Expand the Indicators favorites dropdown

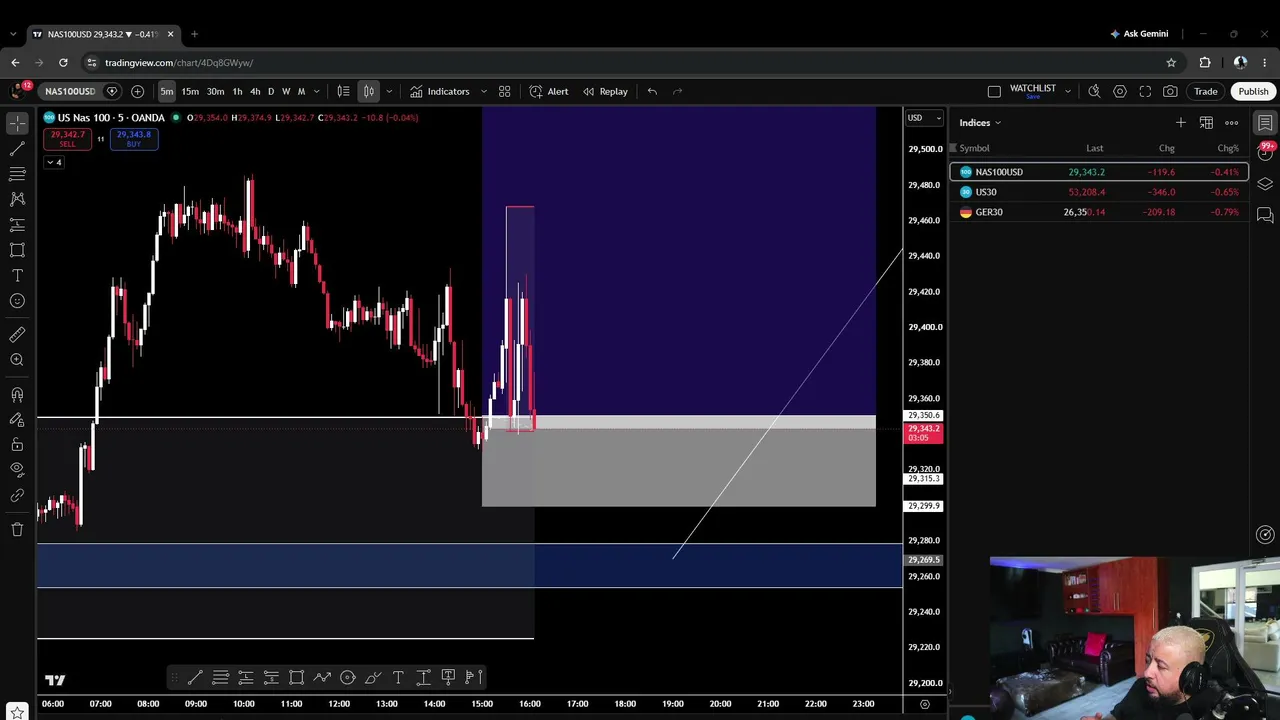[x=484, y=91]
